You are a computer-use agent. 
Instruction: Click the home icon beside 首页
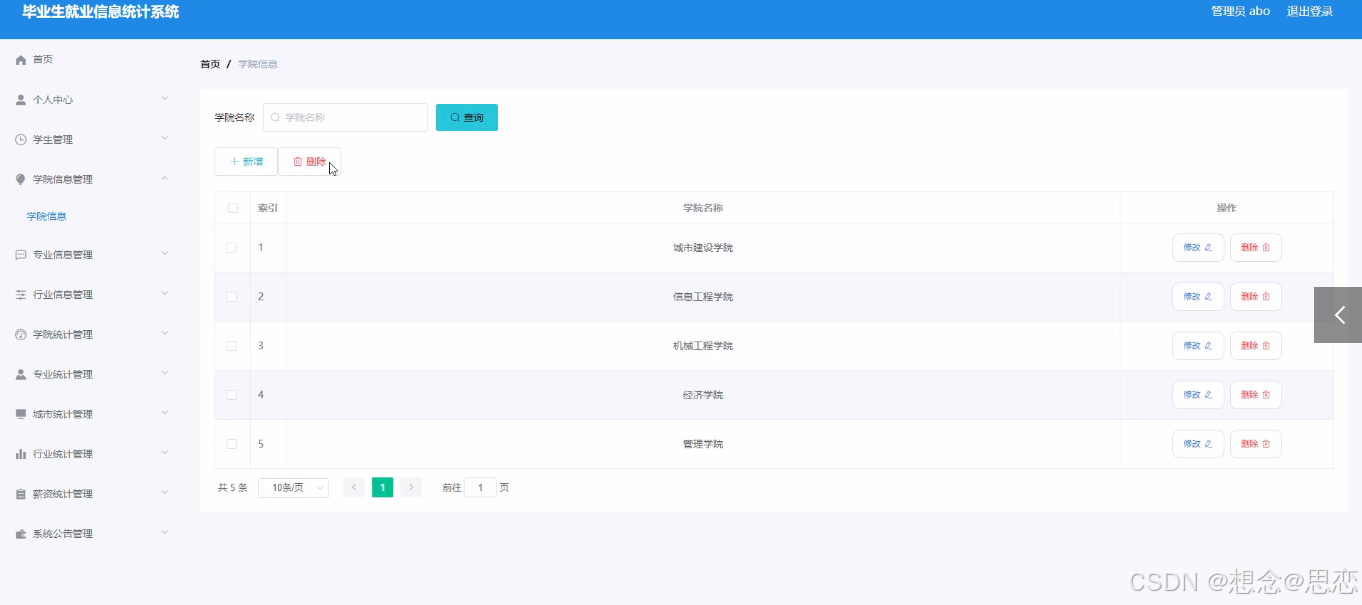(20, 60)
